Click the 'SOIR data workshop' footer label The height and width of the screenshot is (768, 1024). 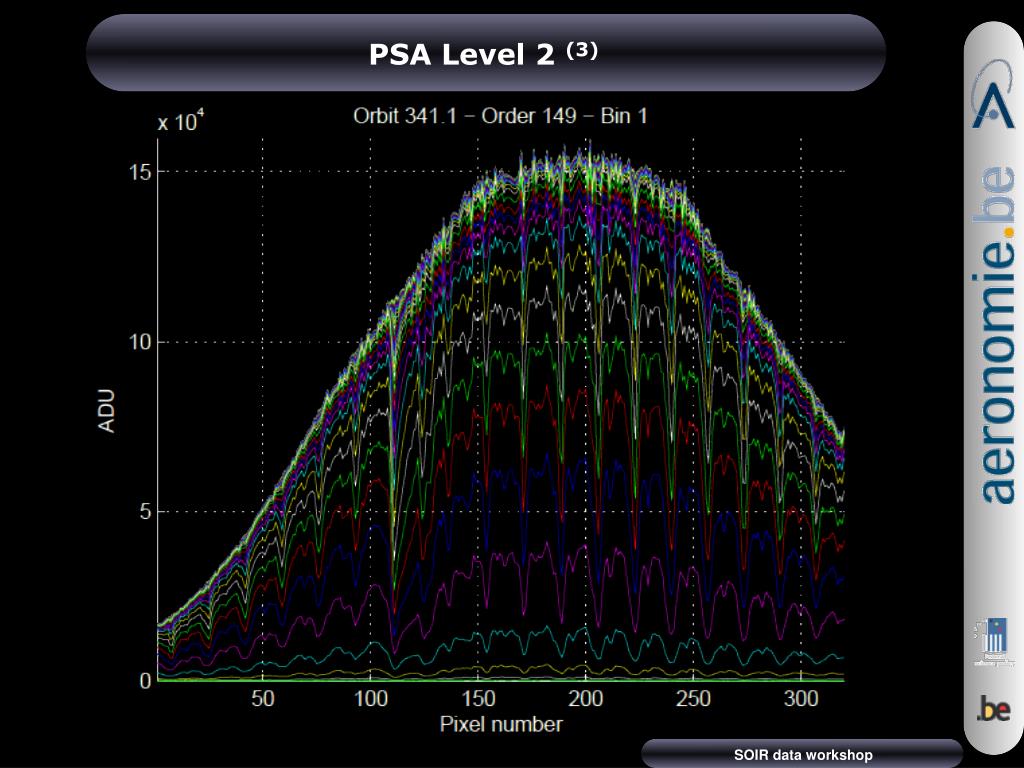coord(803,755)
